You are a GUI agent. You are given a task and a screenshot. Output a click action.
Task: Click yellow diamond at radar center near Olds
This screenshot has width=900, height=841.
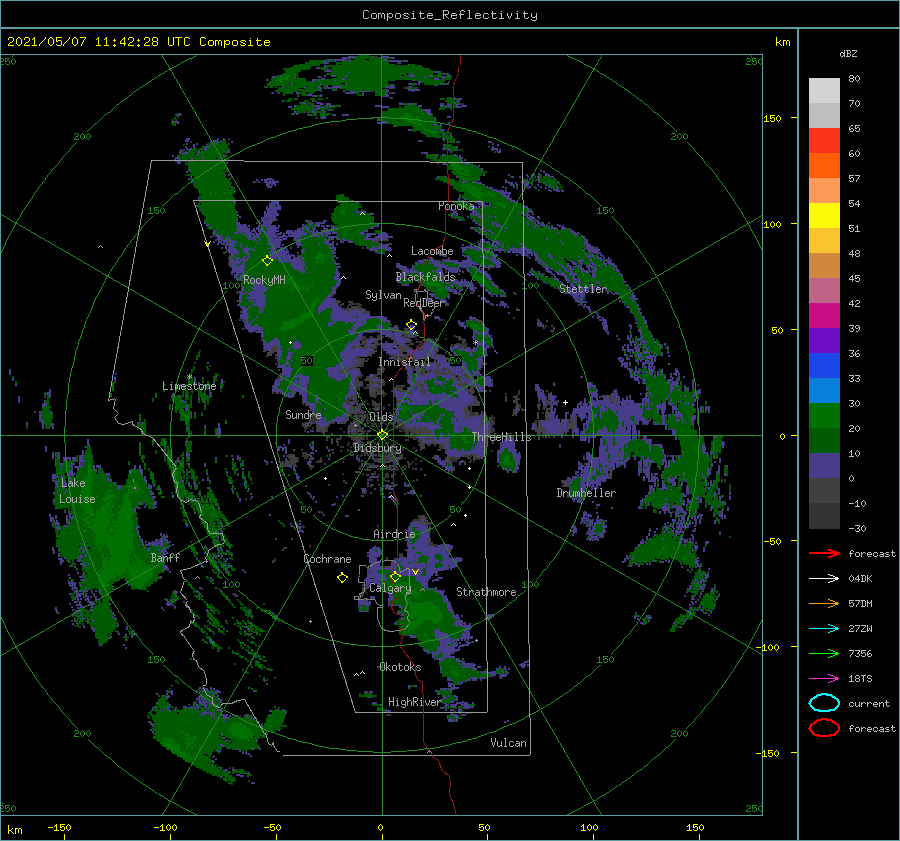click(382, 435)
